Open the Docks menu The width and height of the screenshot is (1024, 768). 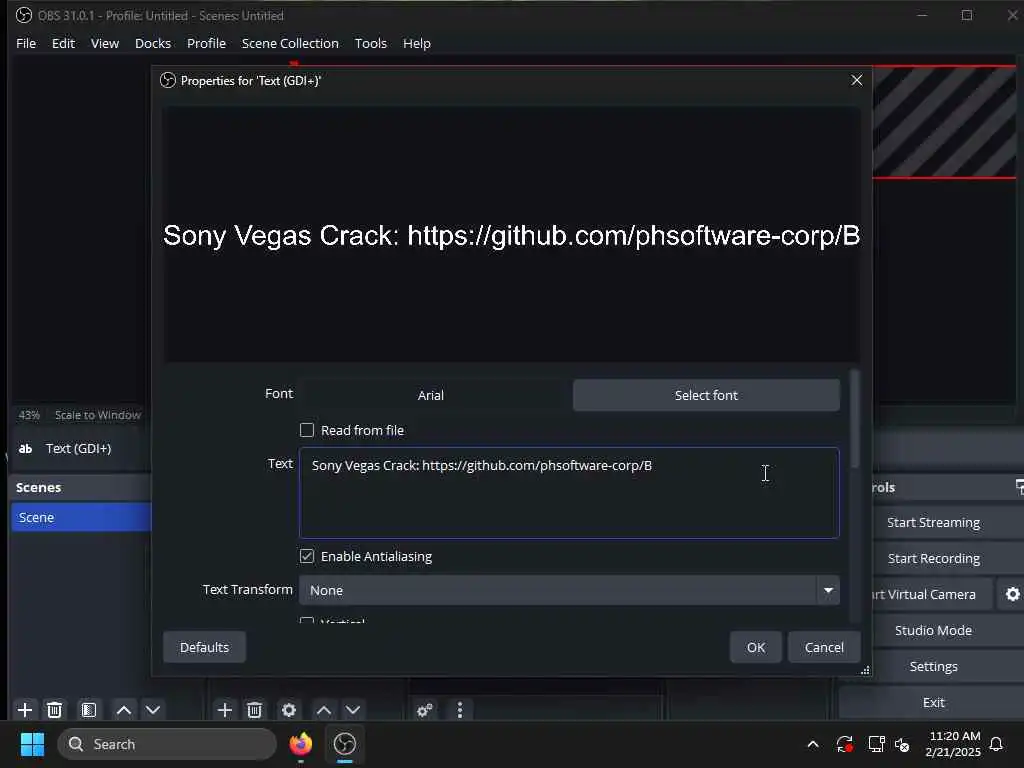pyautogui.click(x=153, y=43)
